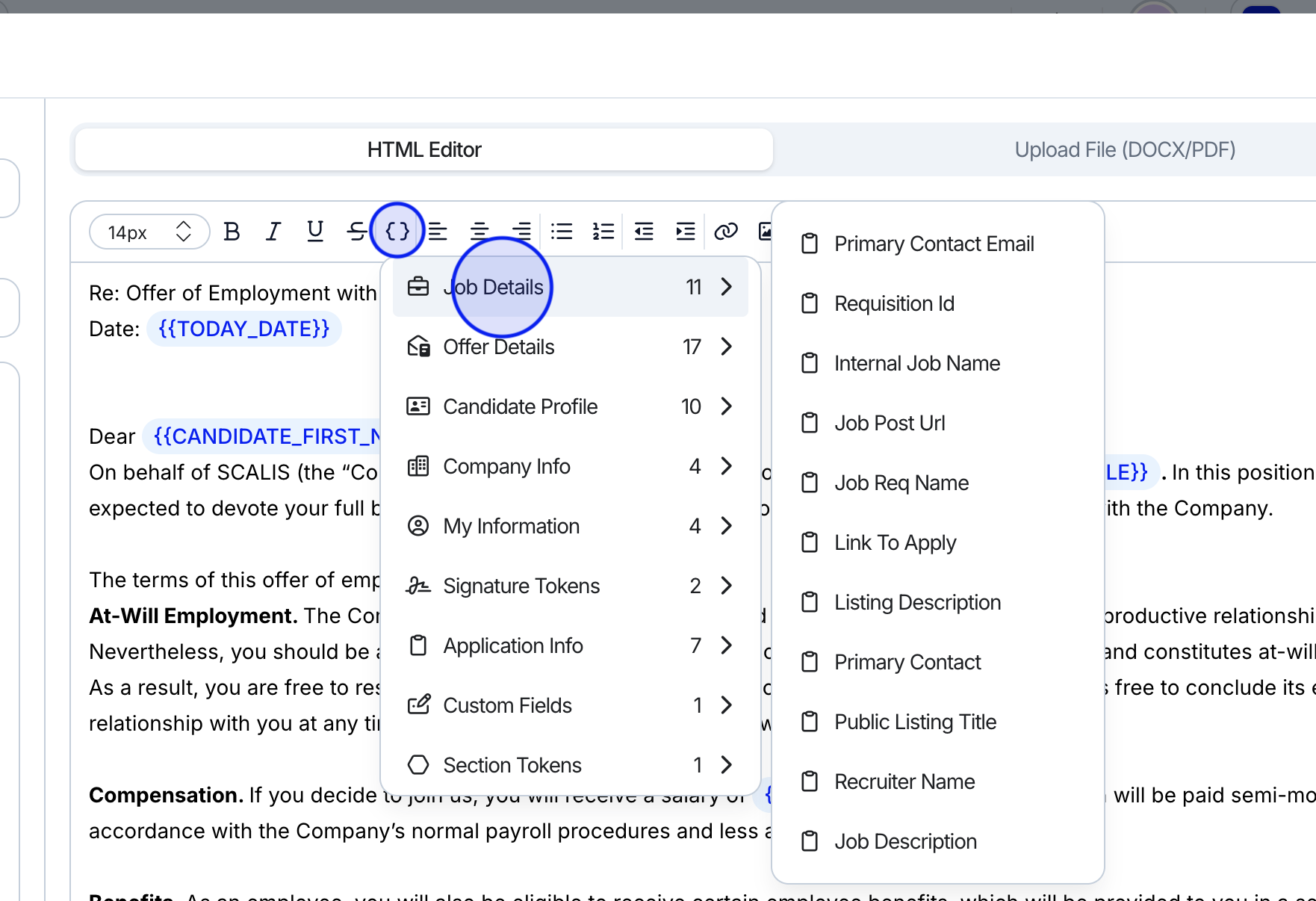Click the TODAY_DATE token in the document
The width and height of the screenshot is (1316, 901).
pos(244,329)
